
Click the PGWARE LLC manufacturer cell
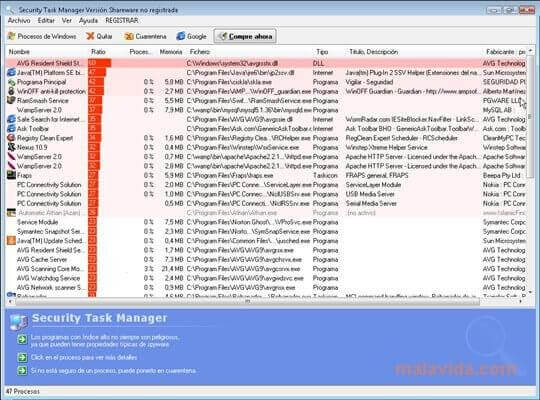(503, 101)
